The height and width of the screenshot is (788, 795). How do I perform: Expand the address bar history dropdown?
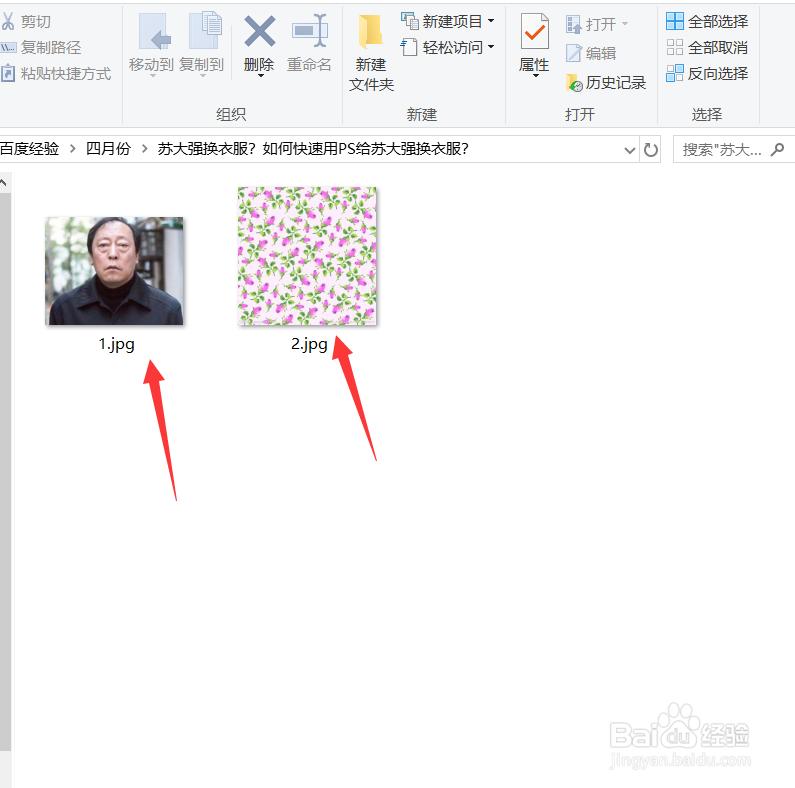point(630,150)
